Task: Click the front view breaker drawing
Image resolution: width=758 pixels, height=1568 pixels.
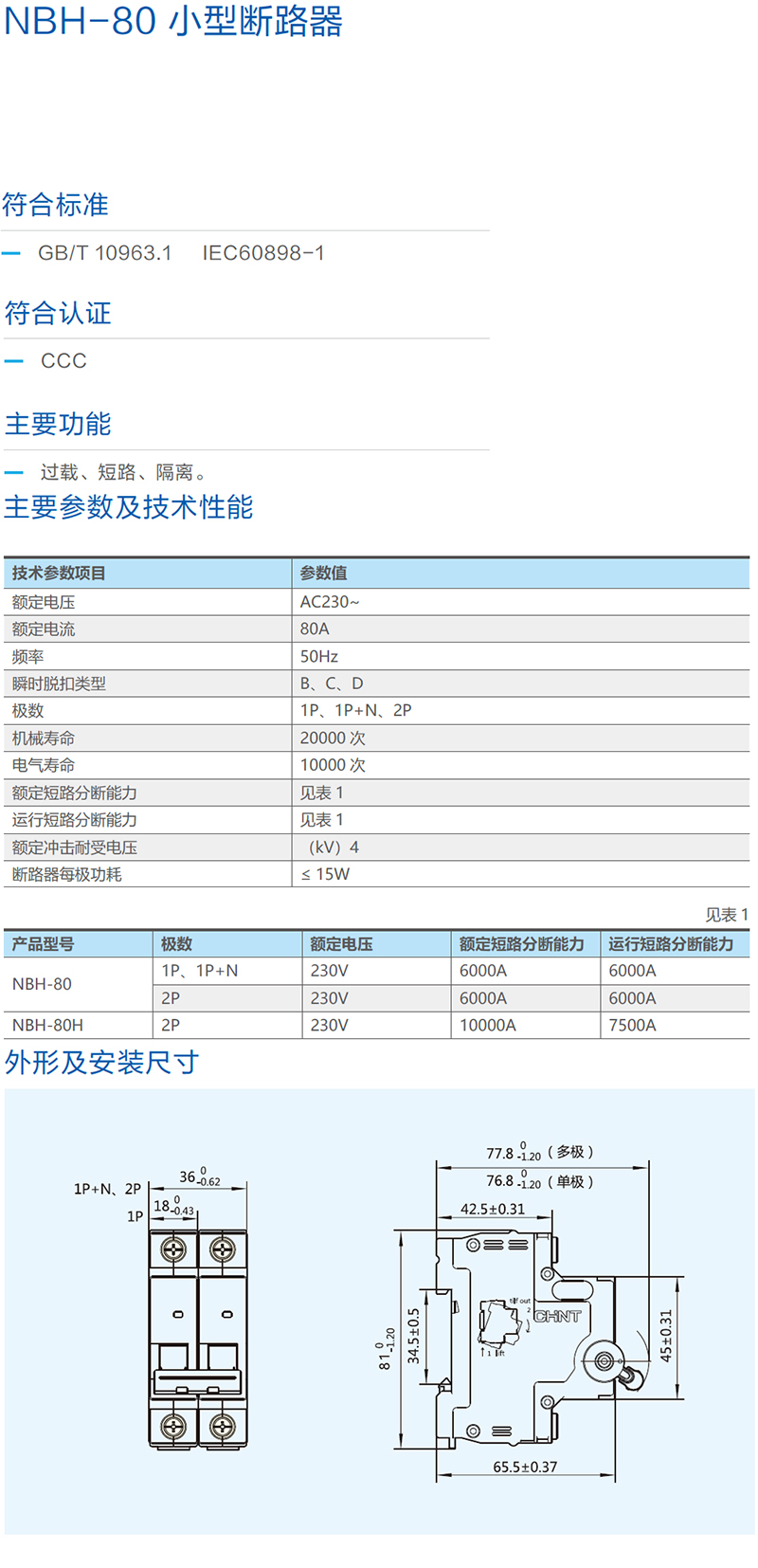Action: [x=198, y=1339]
